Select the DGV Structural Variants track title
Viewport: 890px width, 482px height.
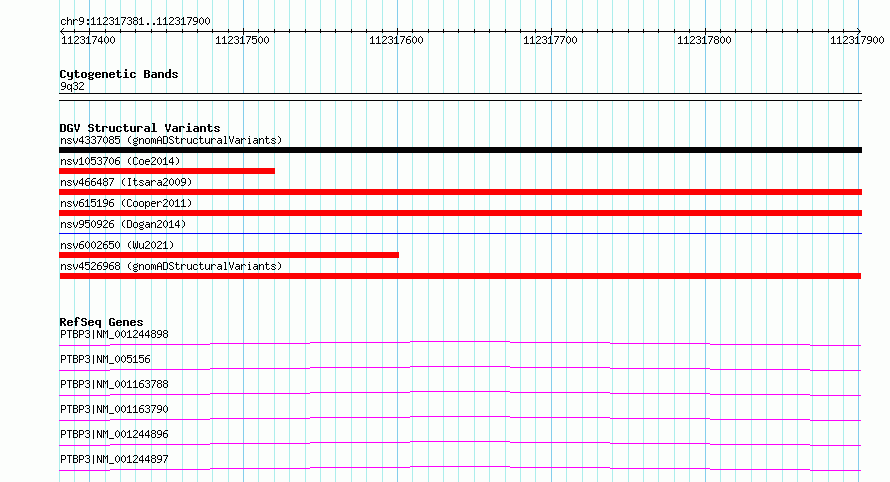tap(140, 128)
